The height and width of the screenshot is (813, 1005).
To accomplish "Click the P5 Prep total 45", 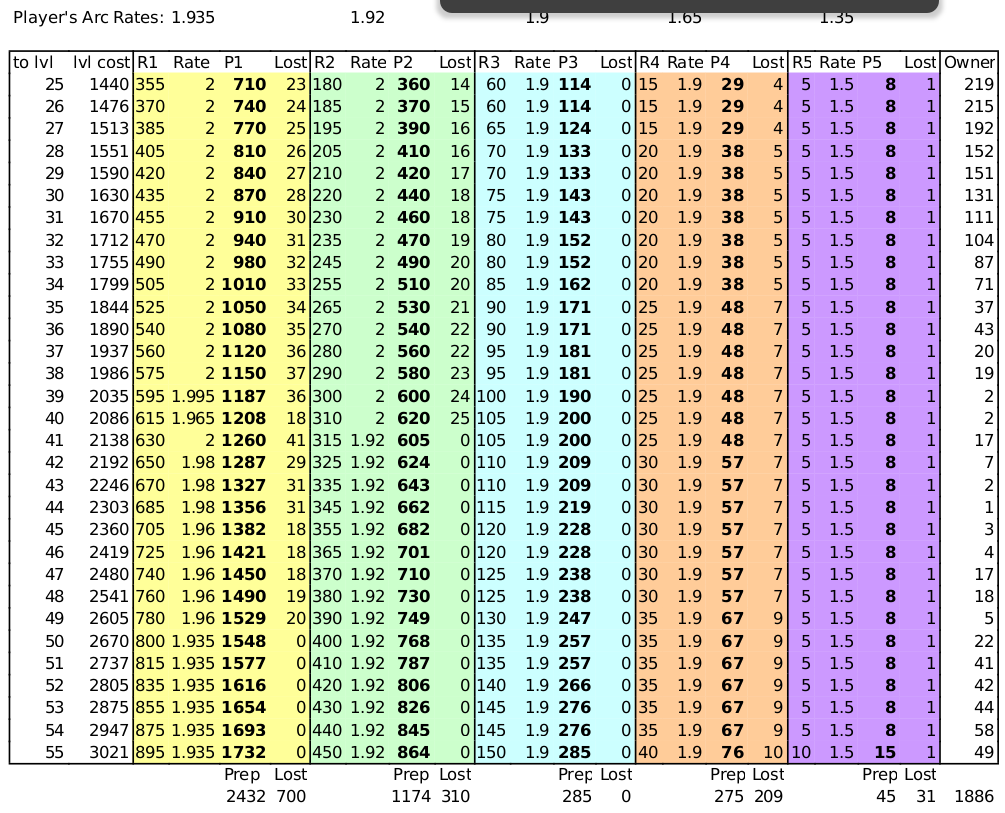I will pos(886,796).
